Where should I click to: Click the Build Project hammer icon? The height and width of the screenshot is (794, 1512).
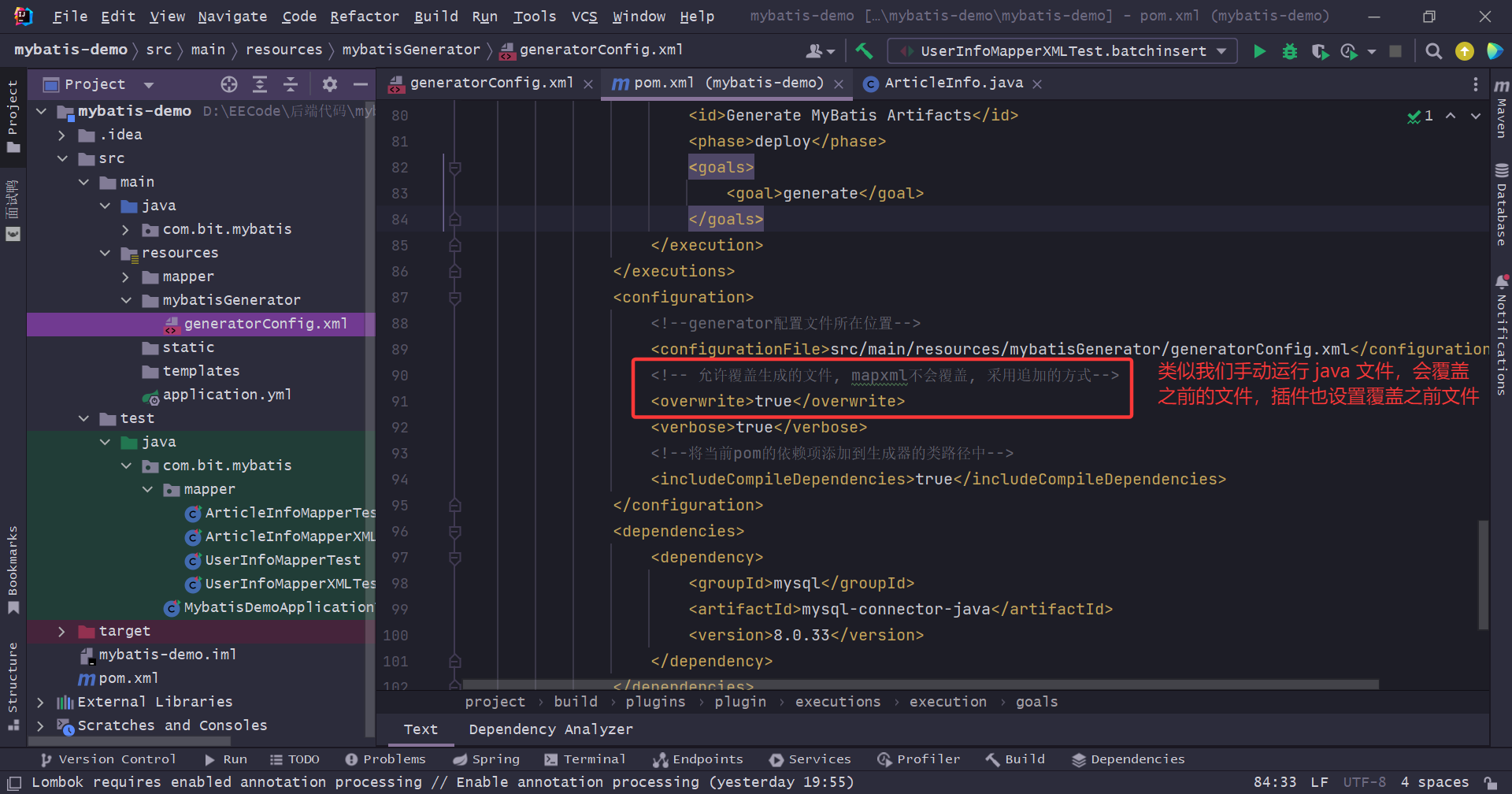point(864,51)
